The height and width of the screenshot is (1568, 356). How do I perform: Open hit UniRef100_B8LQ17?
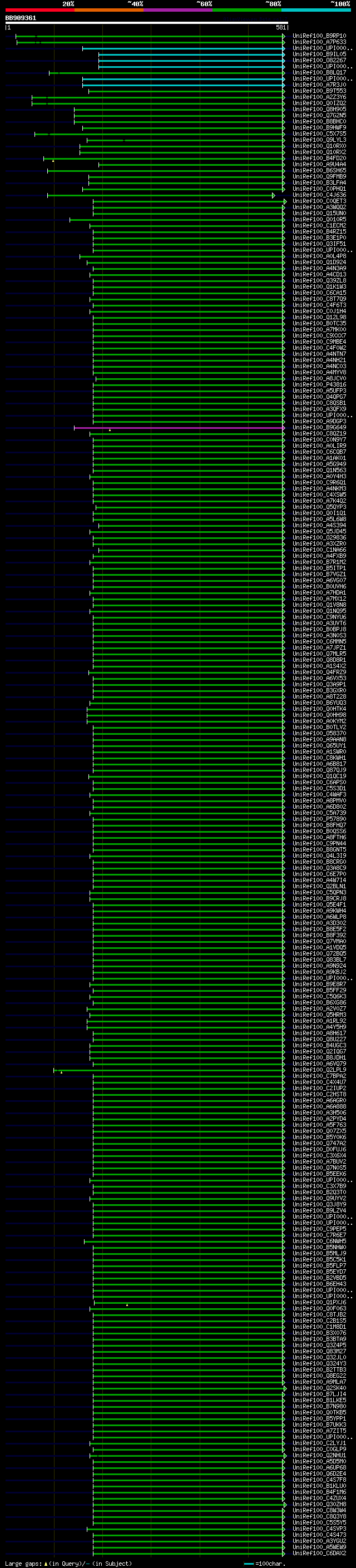point(319,72)
